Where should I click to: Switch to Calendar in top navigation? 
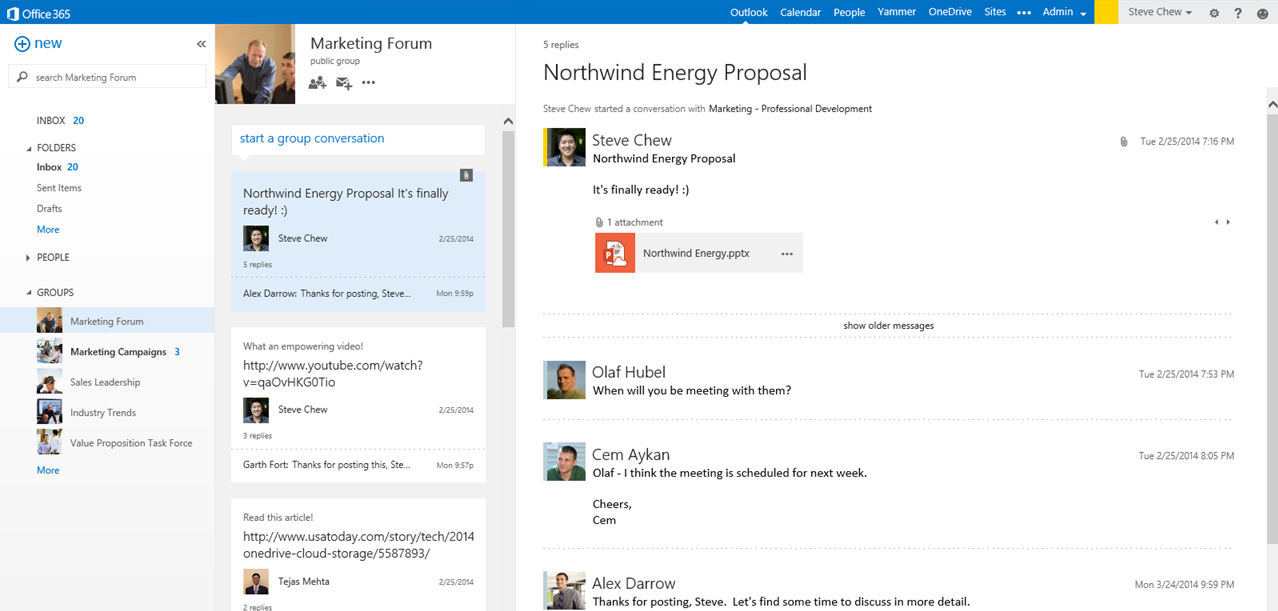click(800, 13)
